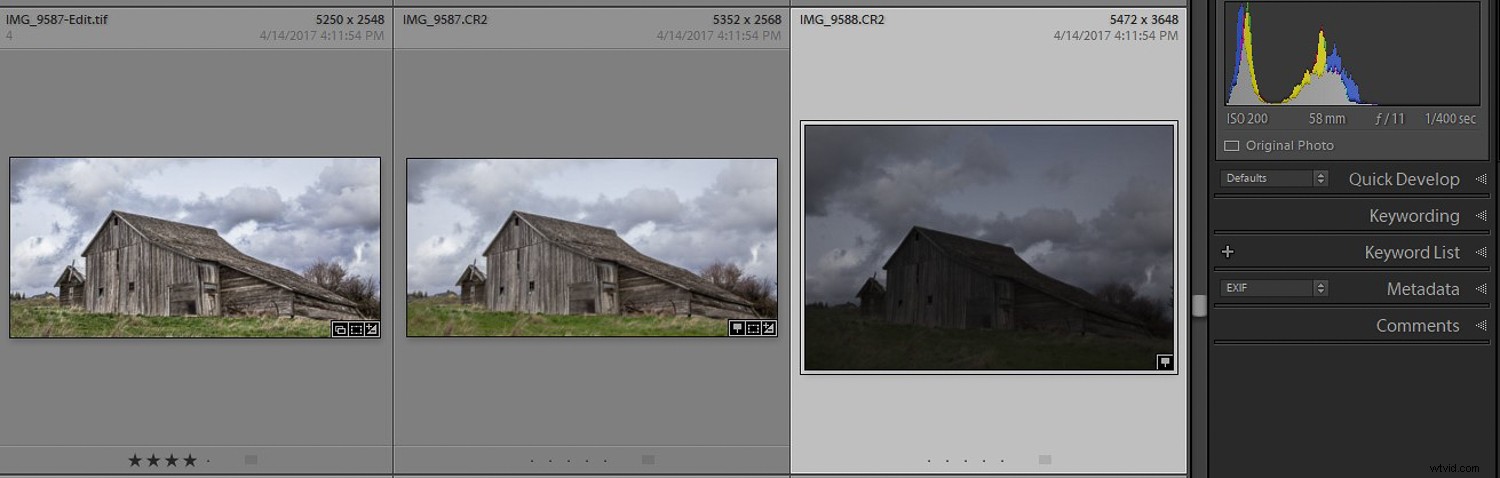Click the keyword badge on IMG_9588.CR2 thumbnail
This screenshot has width=1500, height=478.
point(1165,362)
